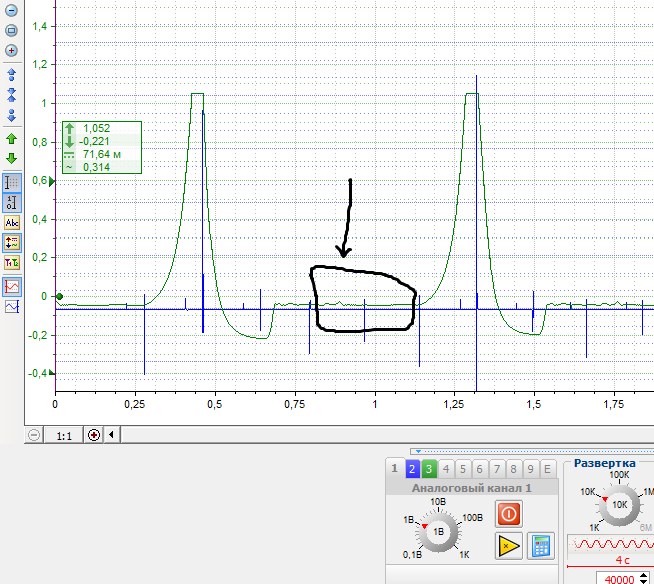Toggle the min/max measurements box icon
Screen dimensions: 654x584
coord(12,243)
